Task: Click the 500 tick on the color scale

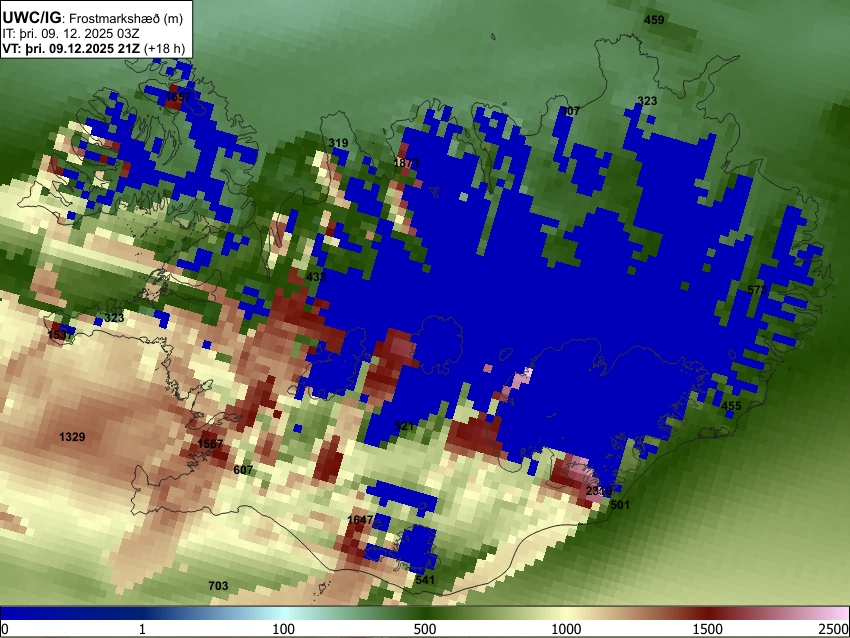Action: pyautogui.click(x=425, y=629)
